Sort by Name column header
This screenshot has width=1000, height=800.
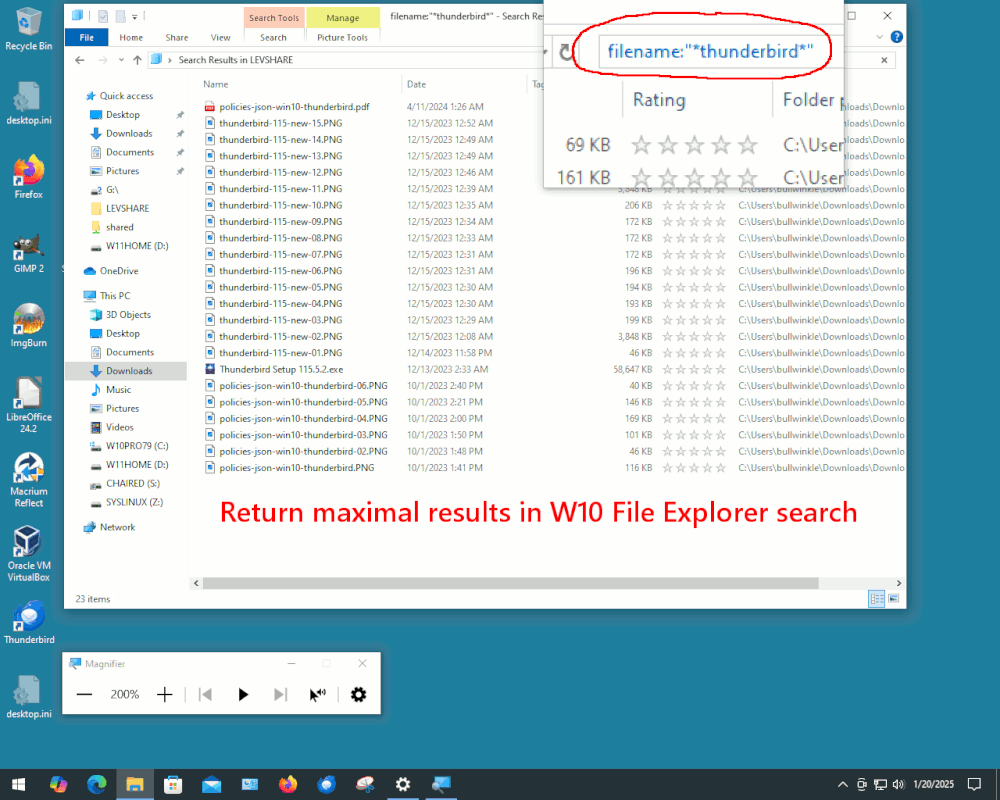coord(216,84)
